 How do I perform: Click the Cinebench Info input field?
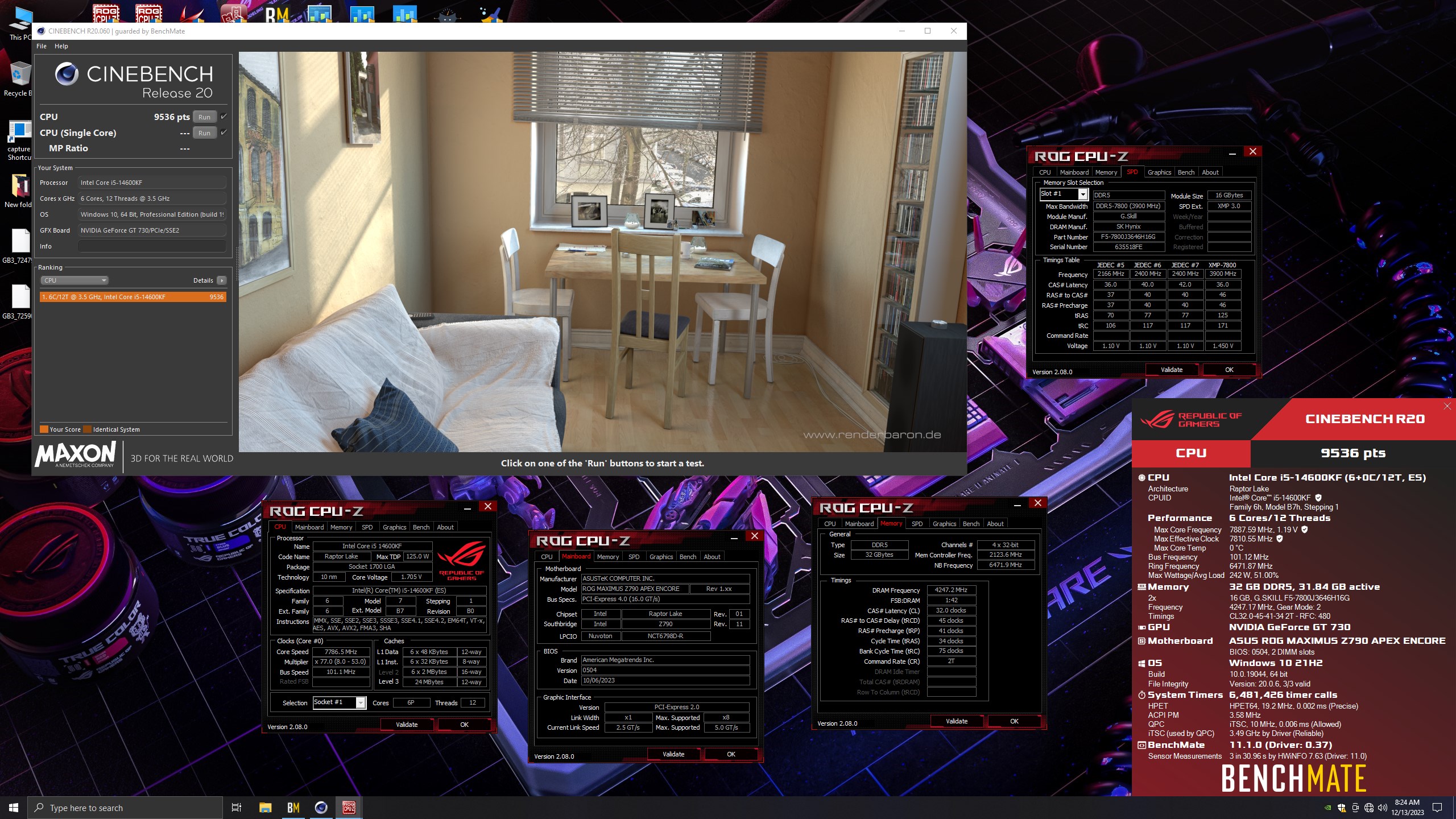[x=152, y=246]
